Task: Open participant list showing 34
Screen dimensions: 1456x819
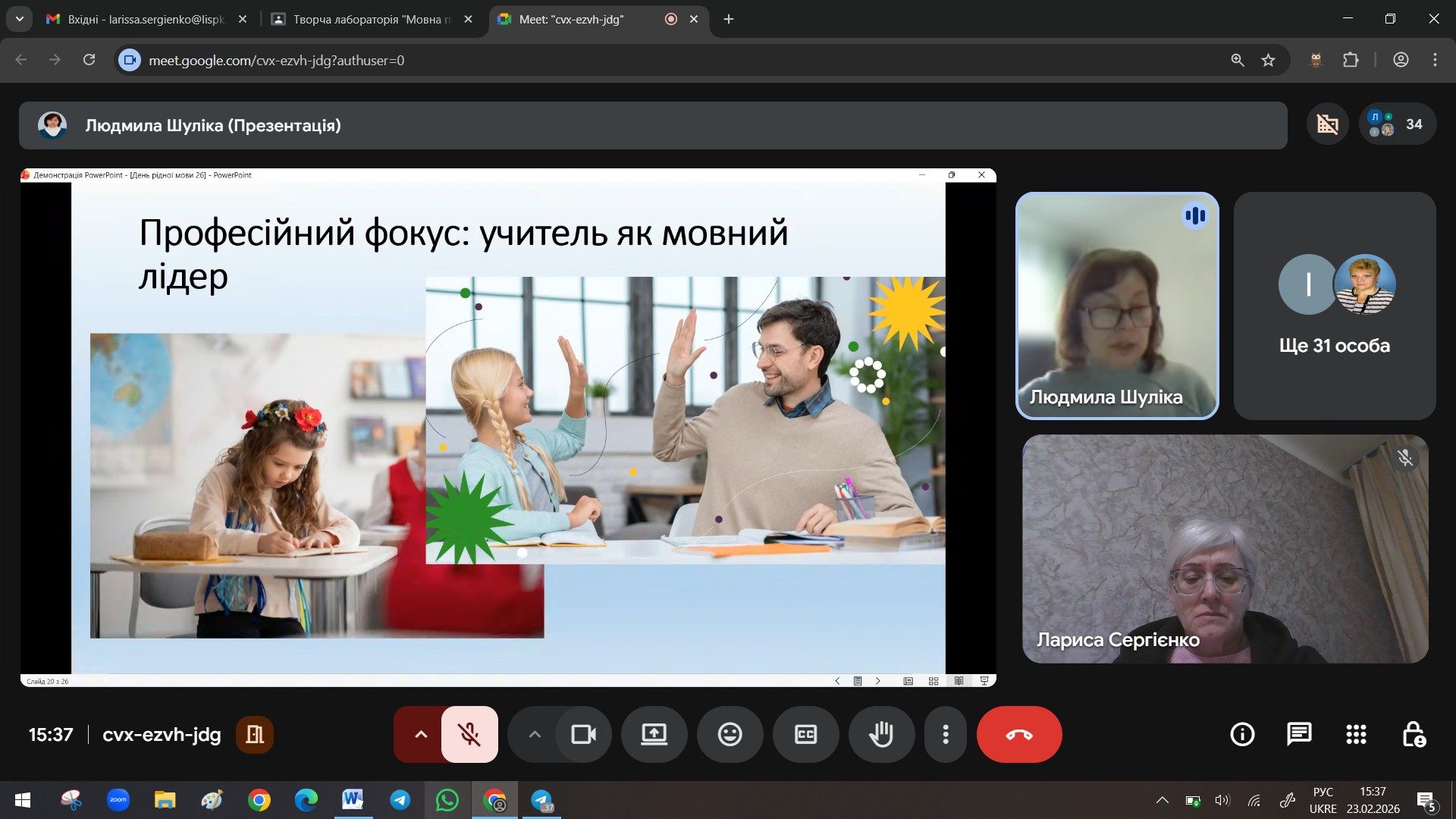Action: [1398, 124]
